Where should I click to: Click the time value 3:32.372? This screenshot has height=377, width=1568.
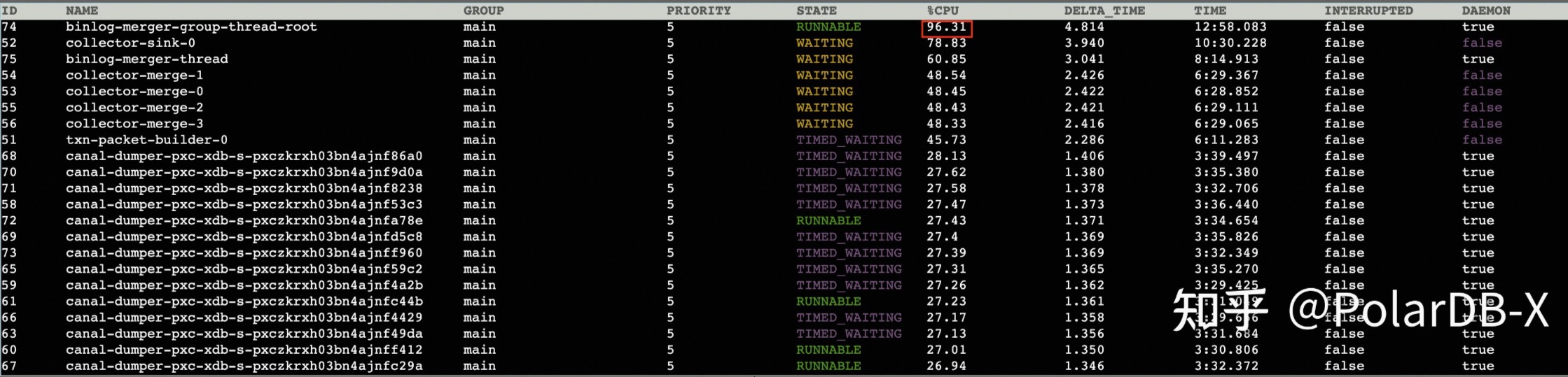click(x=1226, y=365)
